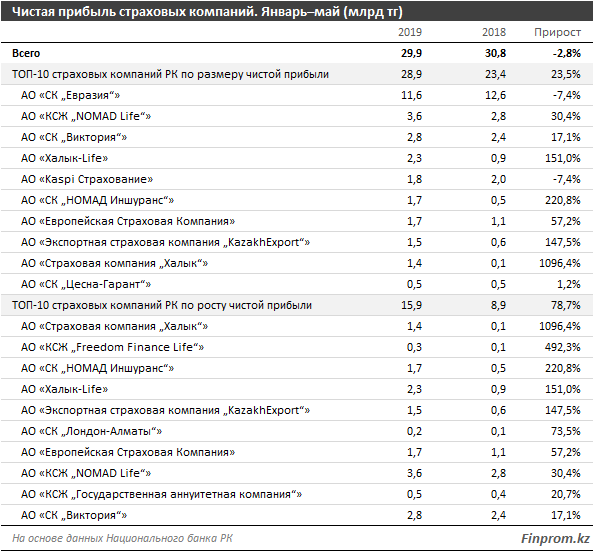
Task: Select the АО «Kaspi Страхование» row
Action: tap(296, 179)
